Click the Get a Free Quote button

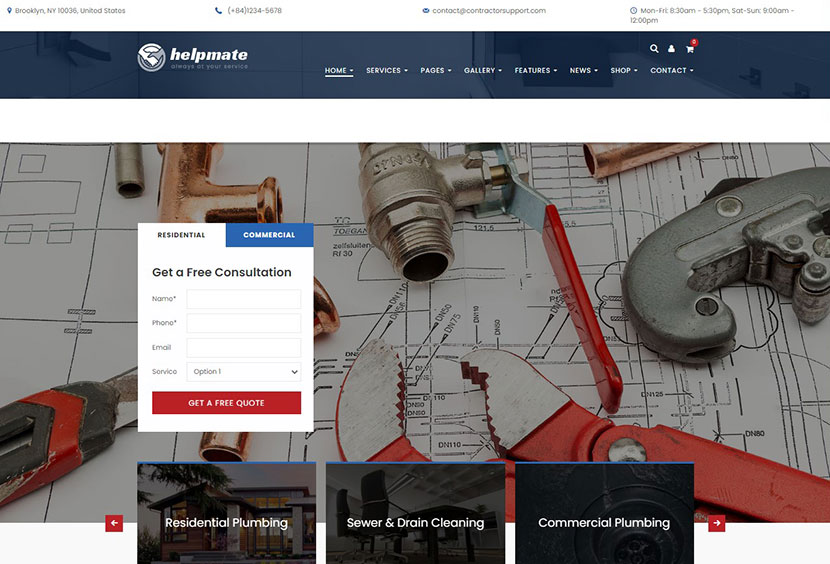click(x=227, y=403)
